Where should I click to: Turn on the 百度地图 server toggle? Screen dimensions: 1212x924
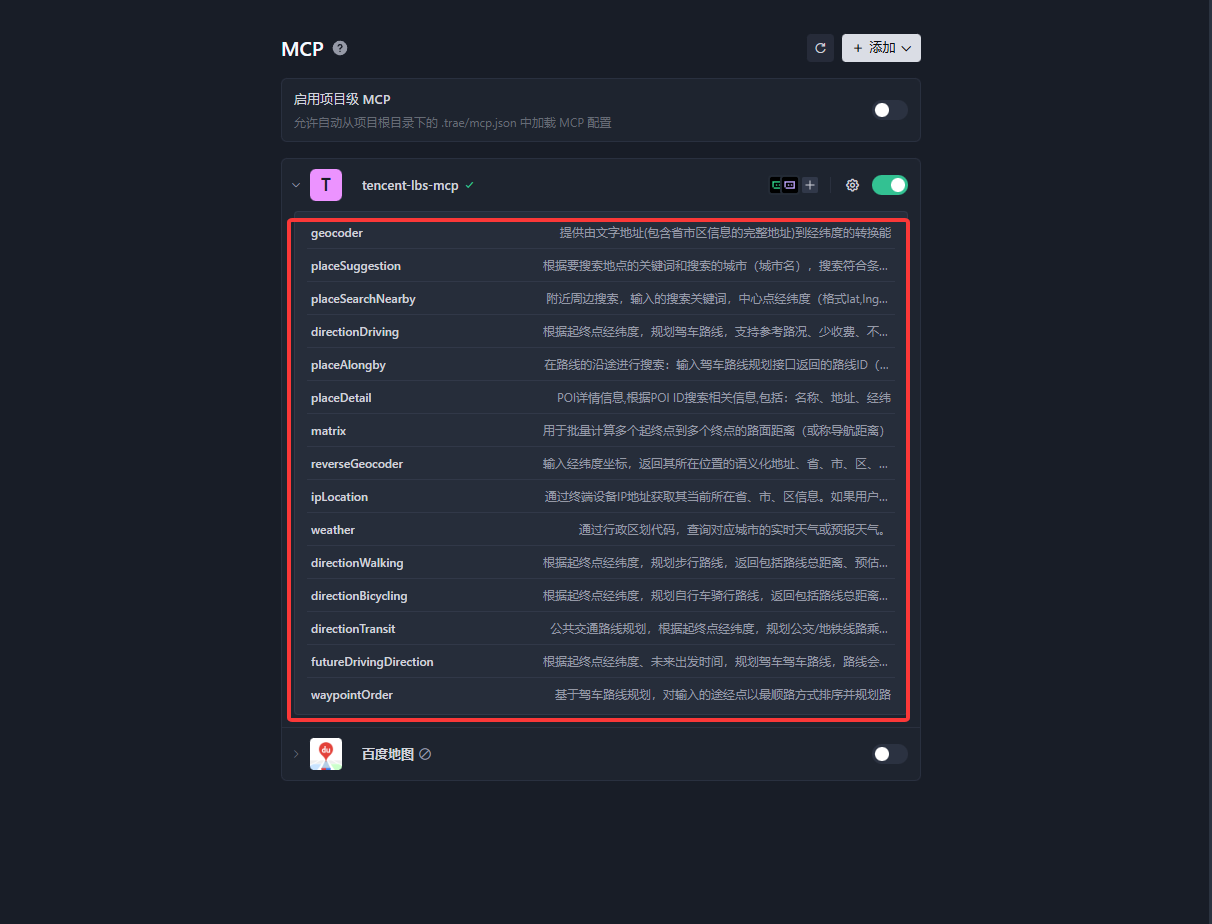coord(890,754)
